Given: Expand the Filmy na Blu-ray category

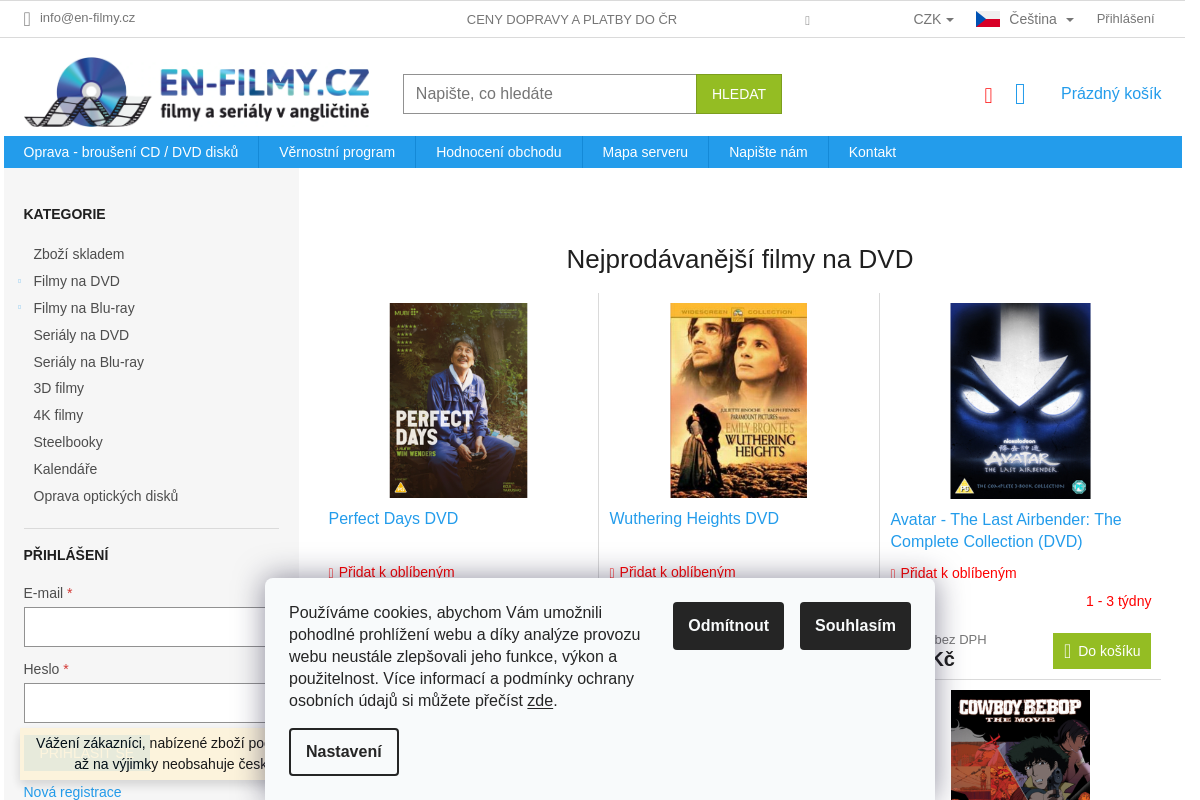Looking at the screenshot, I should pyautogui.click(x=20, y=308).
